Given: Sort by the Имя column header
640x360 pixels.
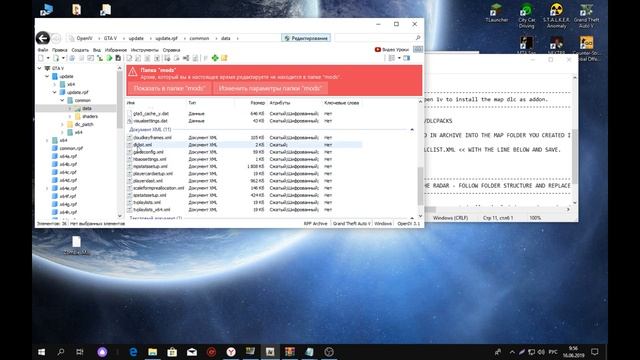Looking at the screenshot, I should [131, 103].
